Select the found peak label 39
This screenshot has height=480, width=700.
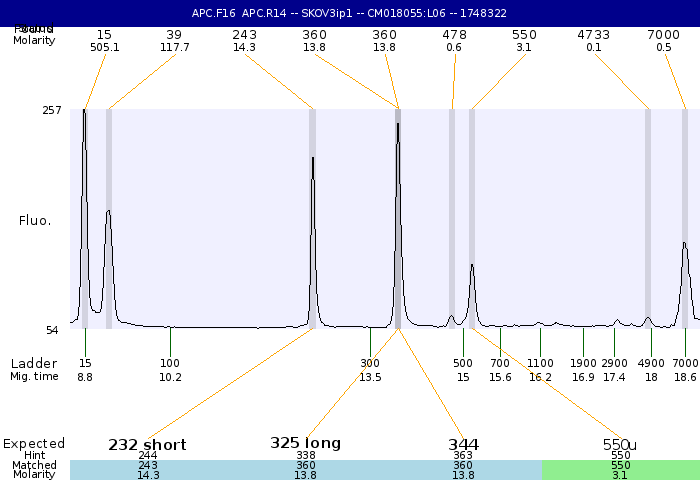coord(174,34)
